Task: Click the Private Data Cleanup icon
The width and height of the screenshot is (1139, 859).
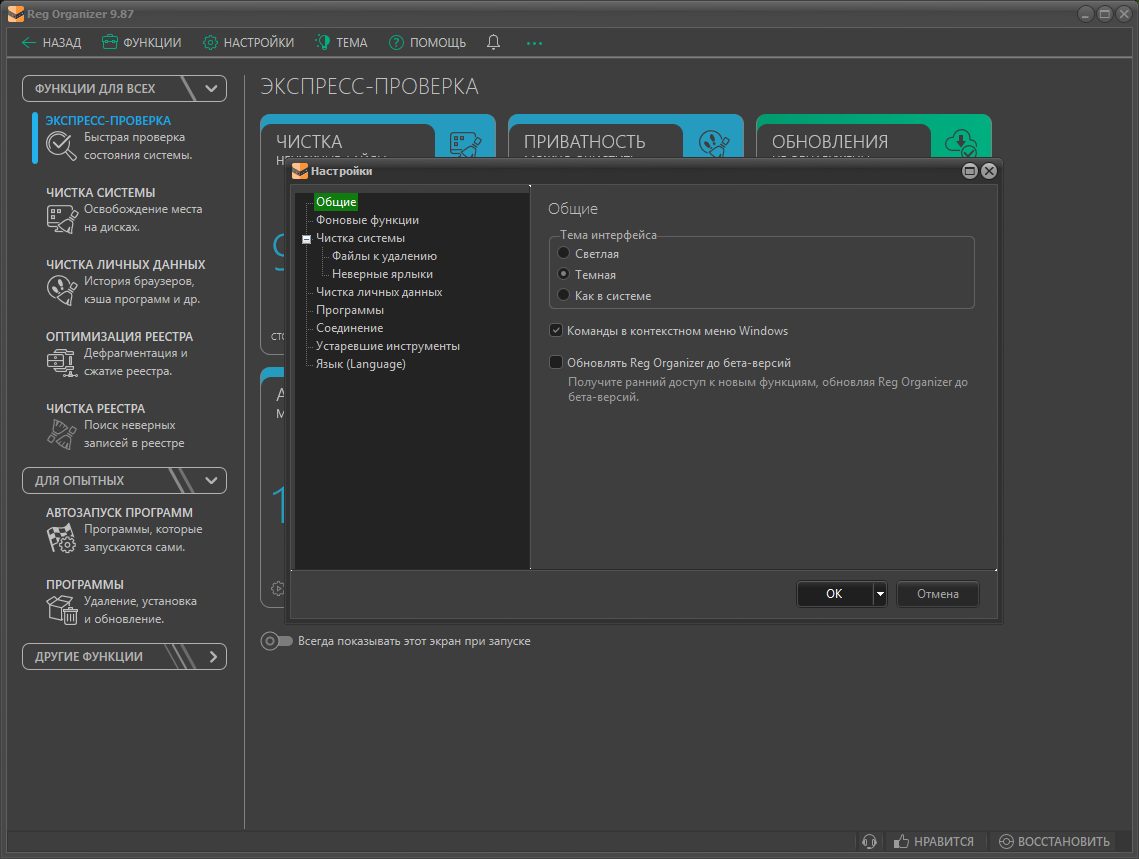Action: [x=61, y=290]
